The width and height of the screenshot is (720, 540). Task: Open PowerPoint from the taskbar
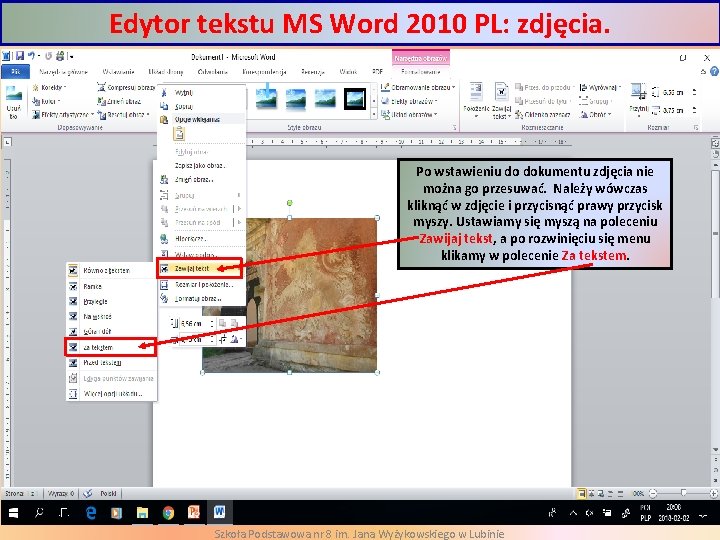click(193, 512)
